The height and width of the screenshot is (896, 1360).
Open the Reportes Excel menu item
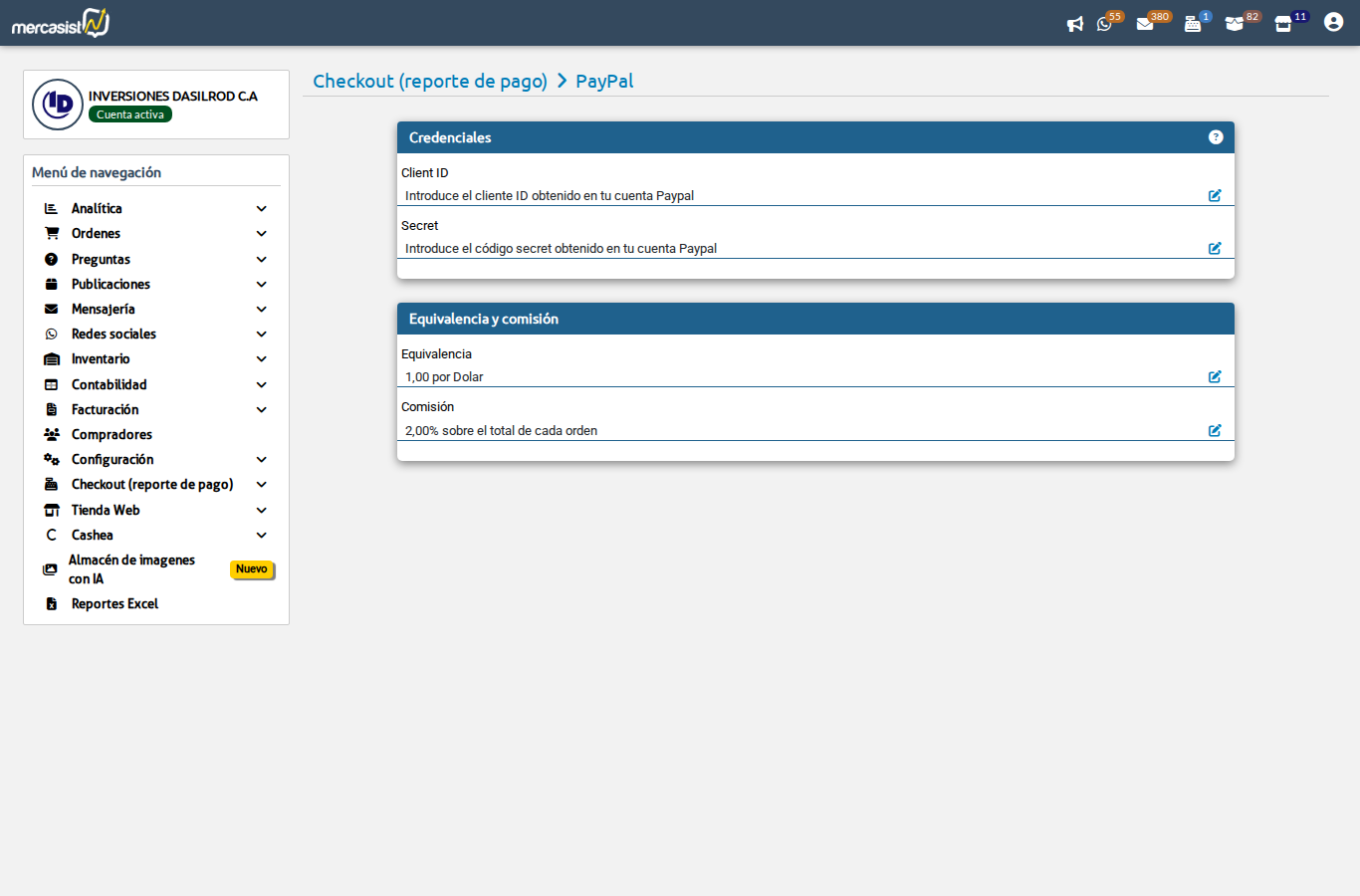[113, 603]
